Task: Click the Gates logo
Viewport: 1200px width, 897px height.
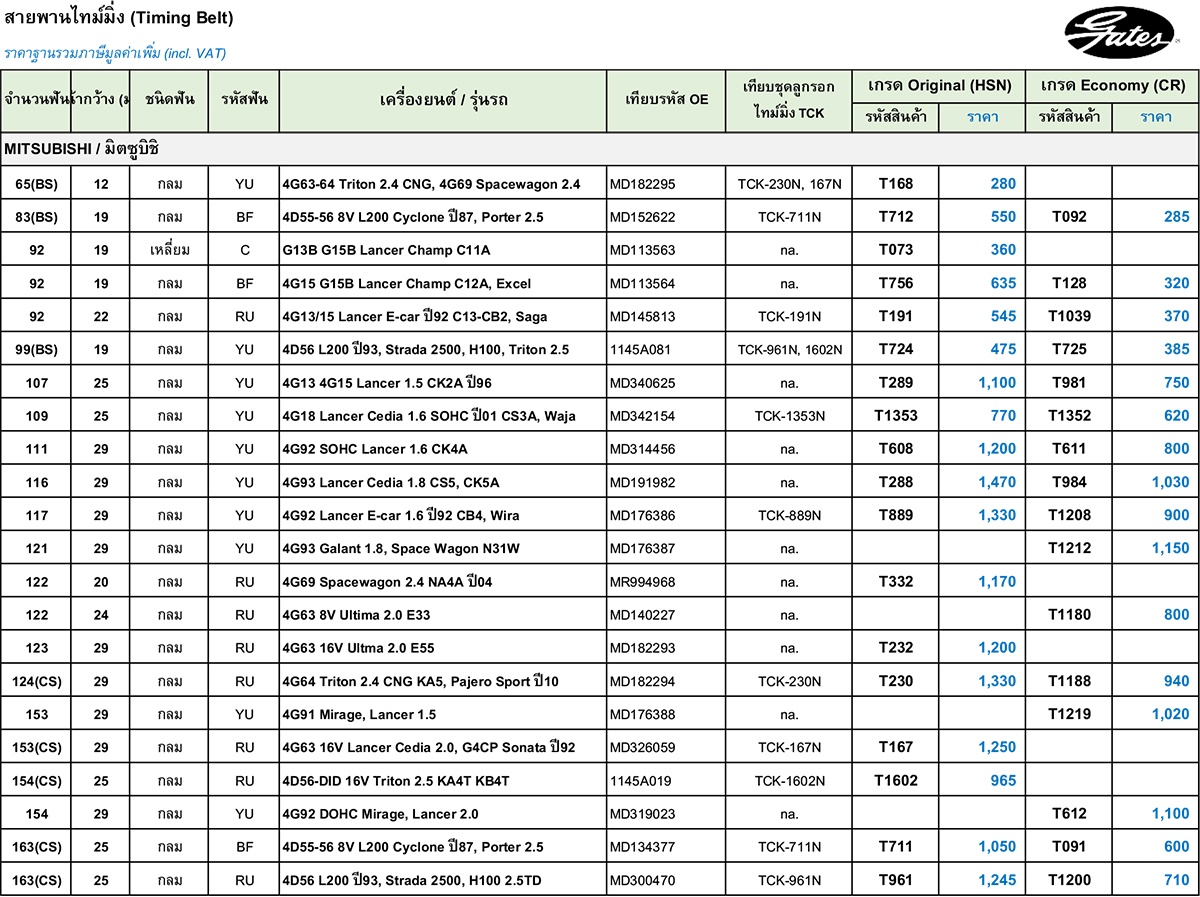Action: tap(1122, 34)
